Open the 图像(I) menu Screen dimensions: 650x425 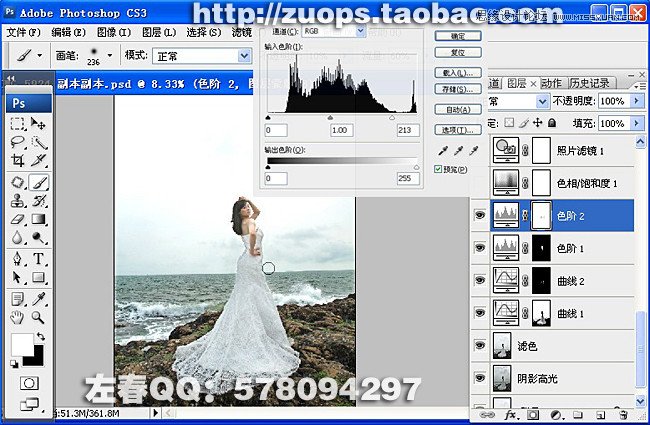[x=114, y=32]
